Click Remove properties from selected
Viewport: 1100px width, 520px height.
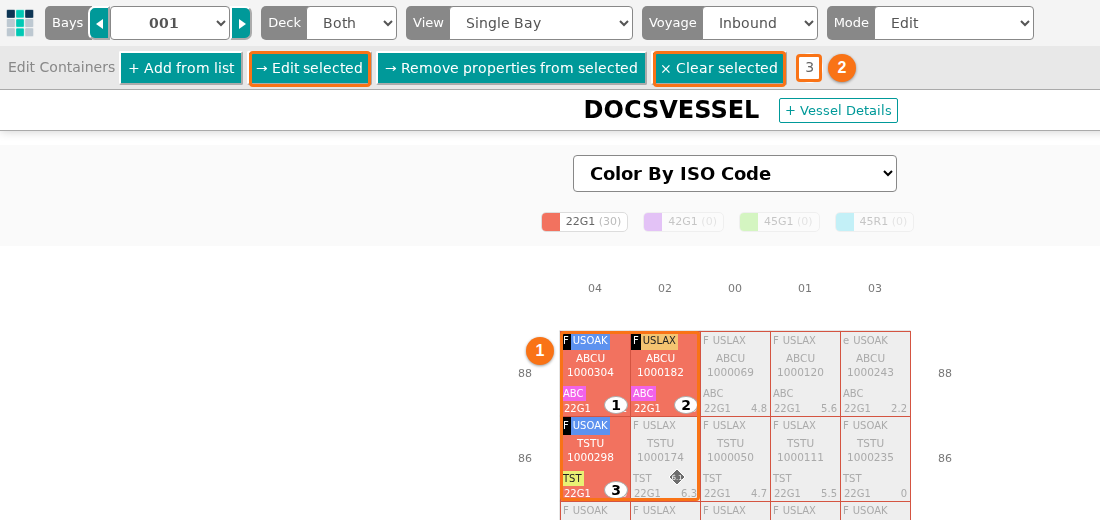(511, 68)
